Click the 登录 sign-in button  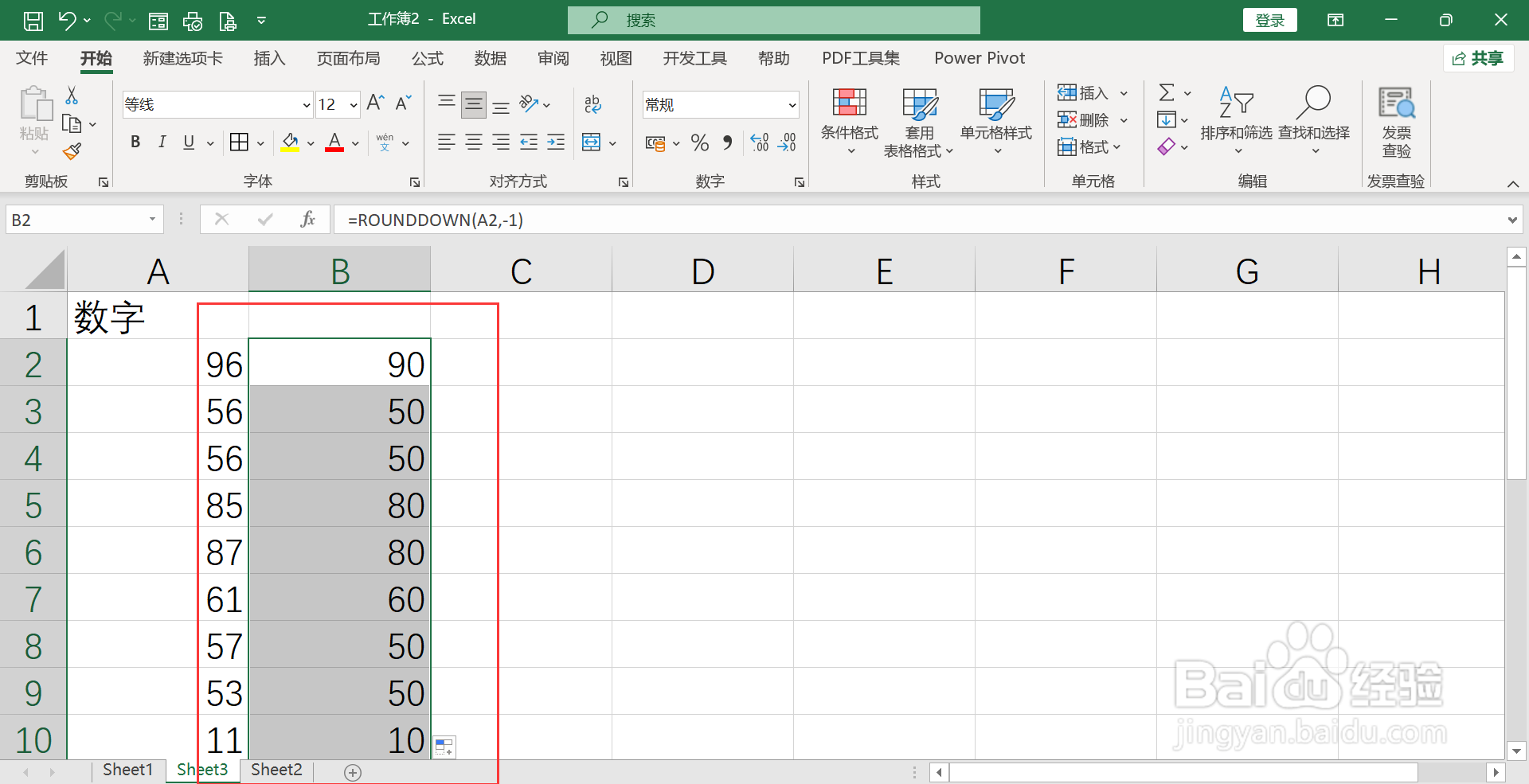pyautogui.click(x=1269, y=21)
